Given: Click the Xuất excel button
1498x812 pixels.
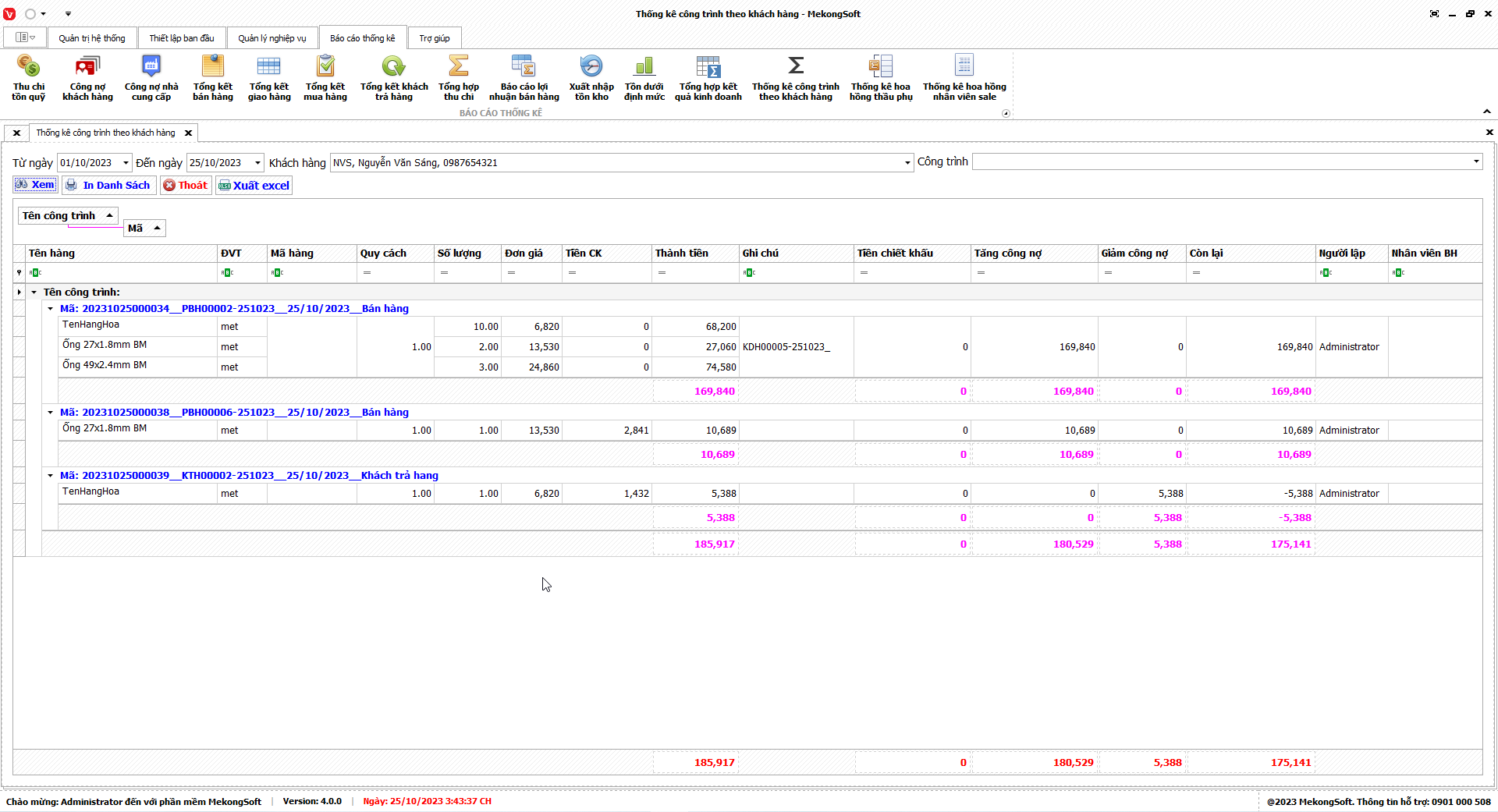Looking at the screenshot, I should point(254,186).
